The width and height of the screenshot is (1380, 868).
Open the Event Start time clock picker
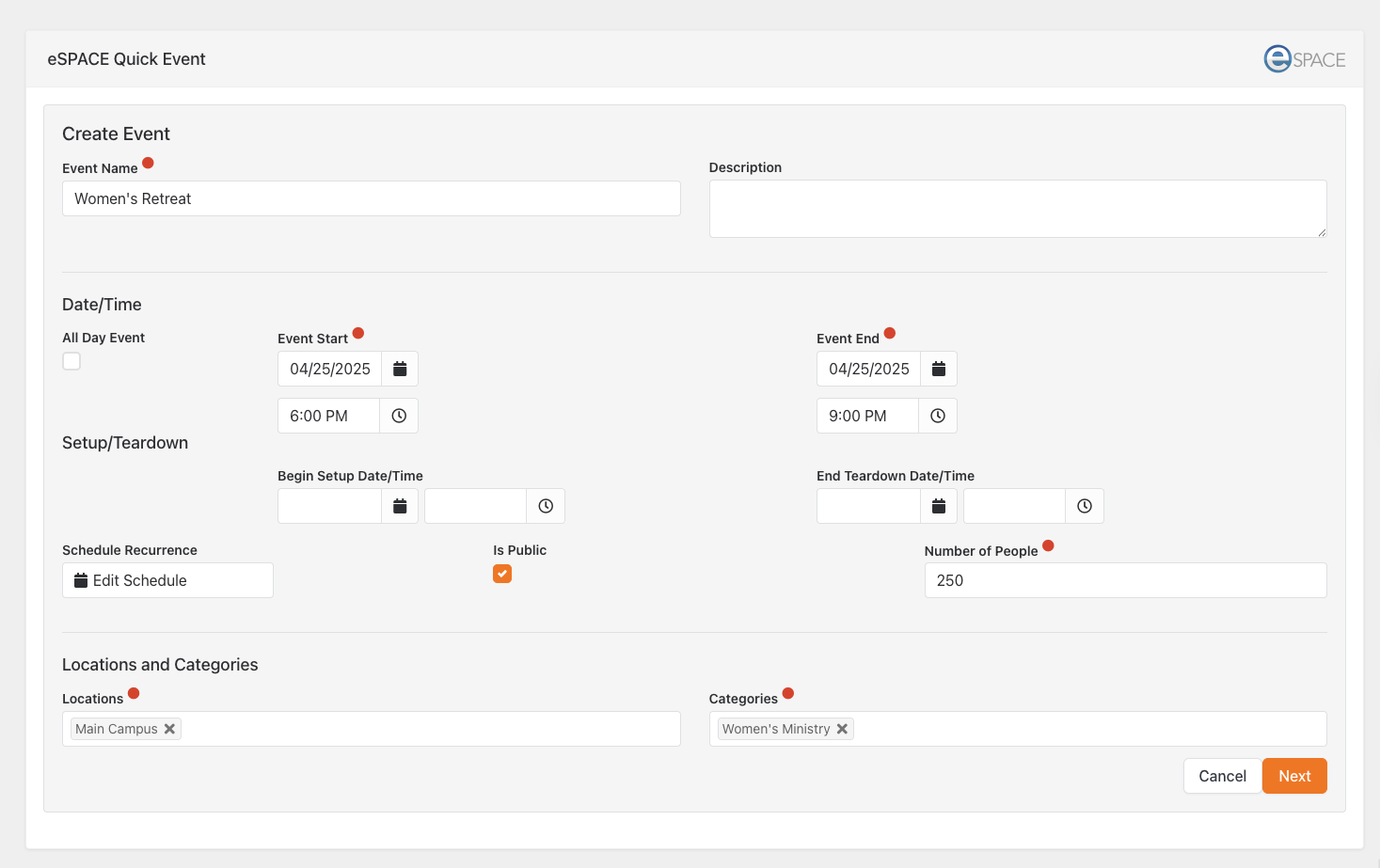click(399, 416)
